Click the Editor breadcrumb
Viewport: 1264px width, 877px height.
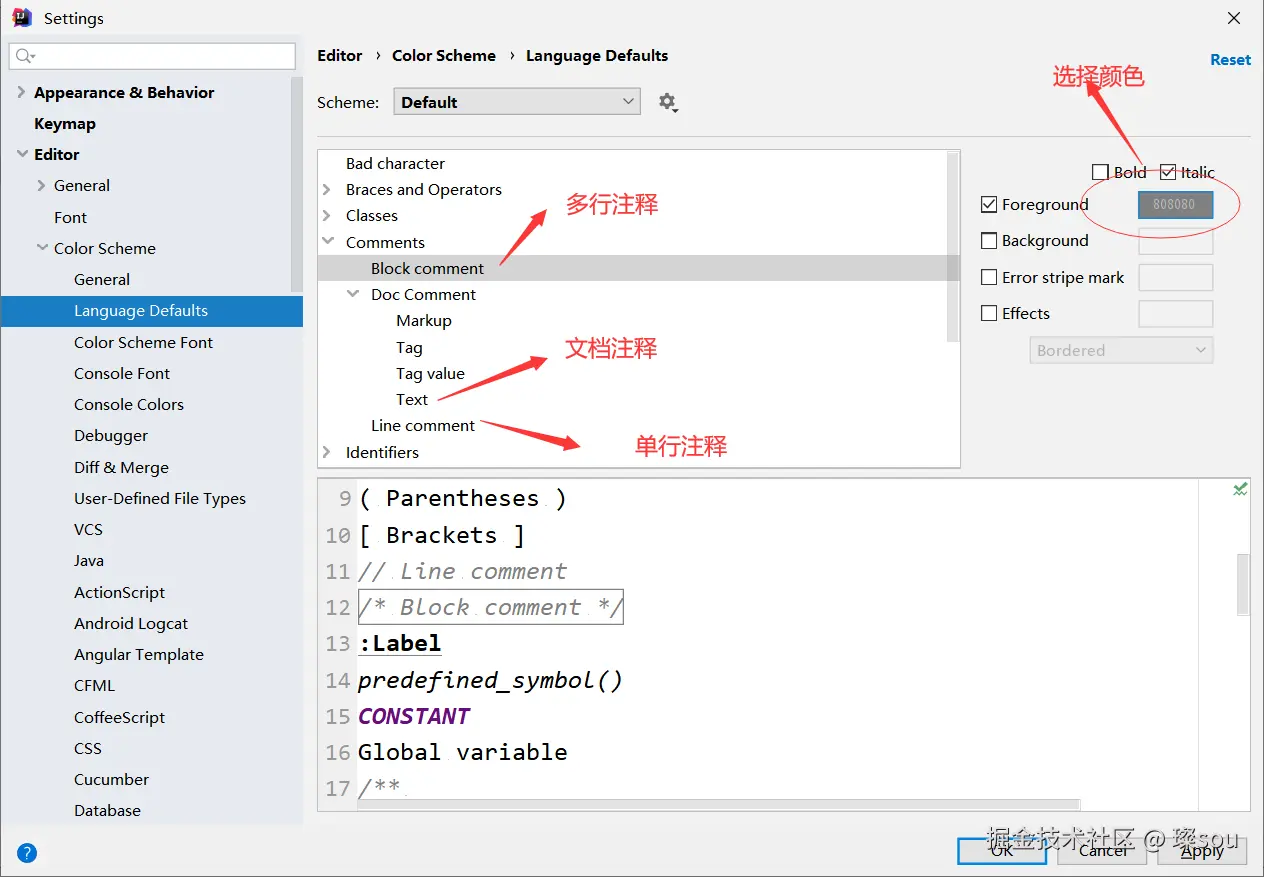tap(340, 56)
